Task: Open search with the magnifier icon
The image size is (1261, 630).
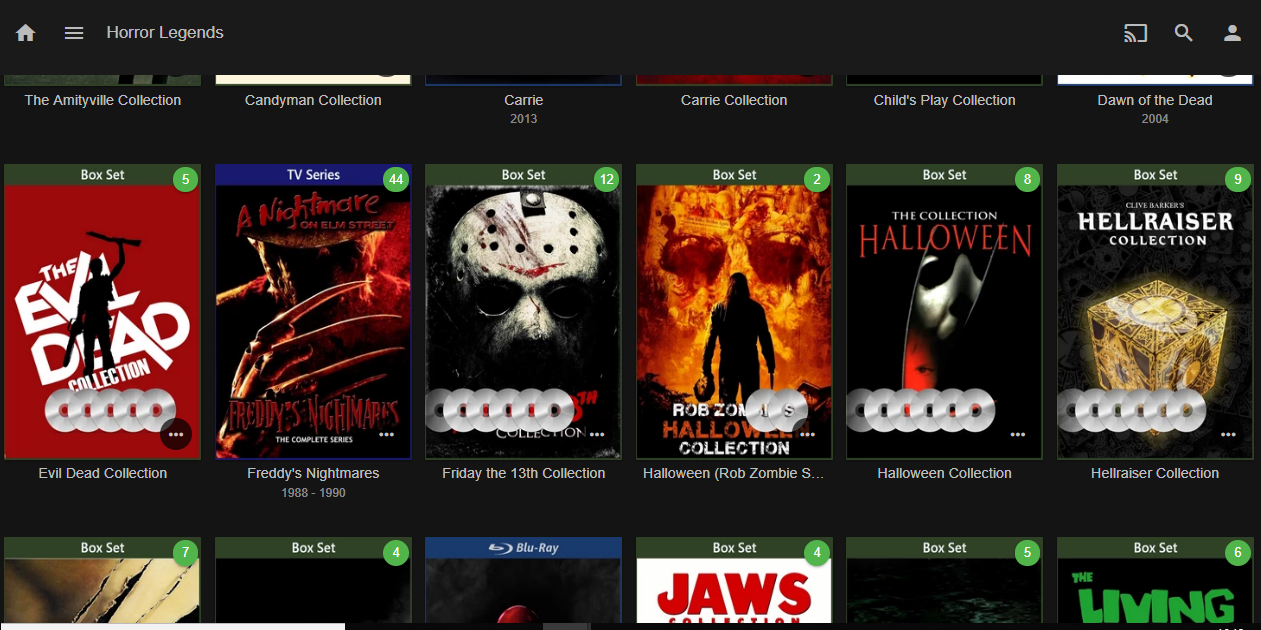Action: point(1184,33)
